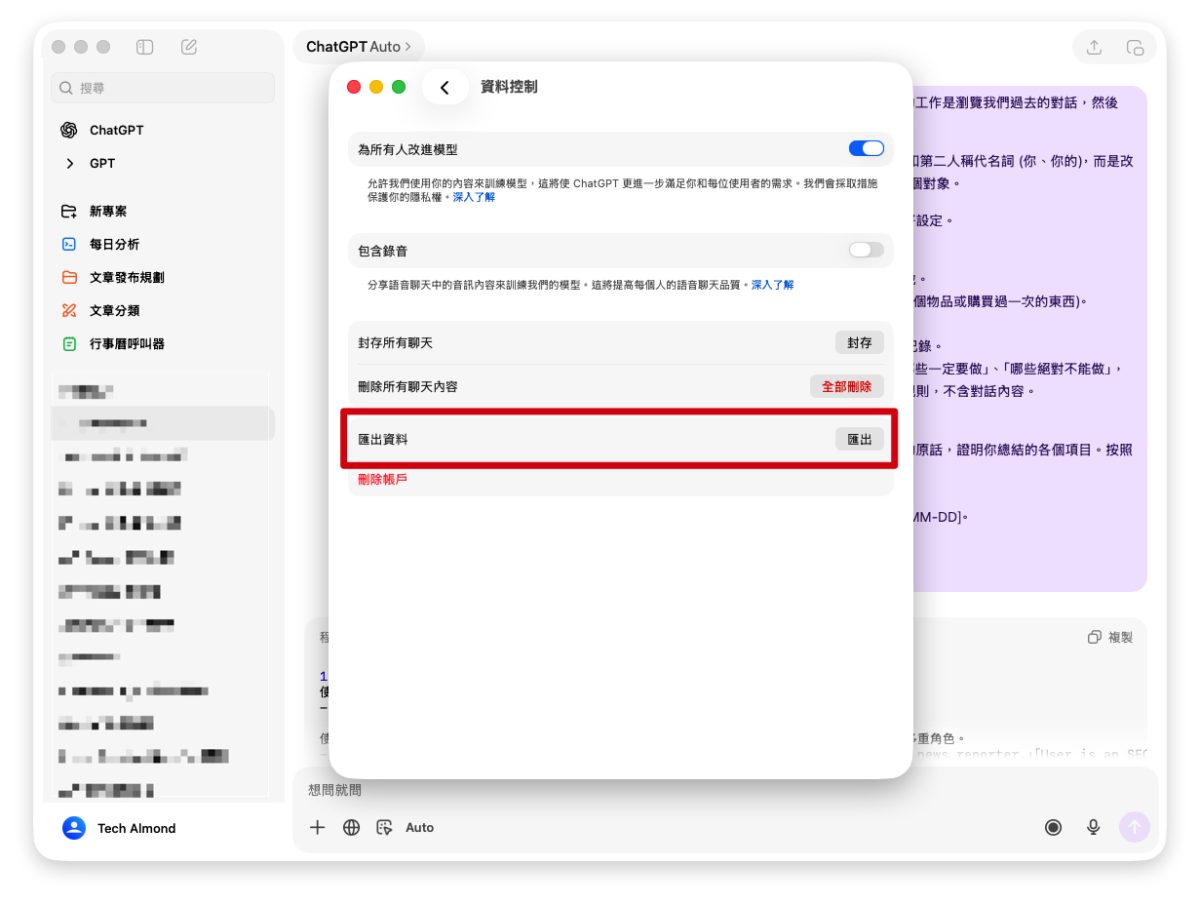Image resolution: width=1200 pixels, height=906 pixels.
Task: Click the Auto mode in composer
Action: [x=420, y=827]
